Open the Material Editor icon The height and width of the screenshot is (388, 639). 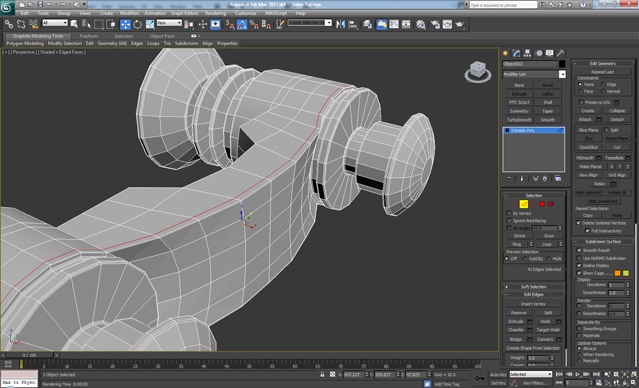tap(421, 24)
